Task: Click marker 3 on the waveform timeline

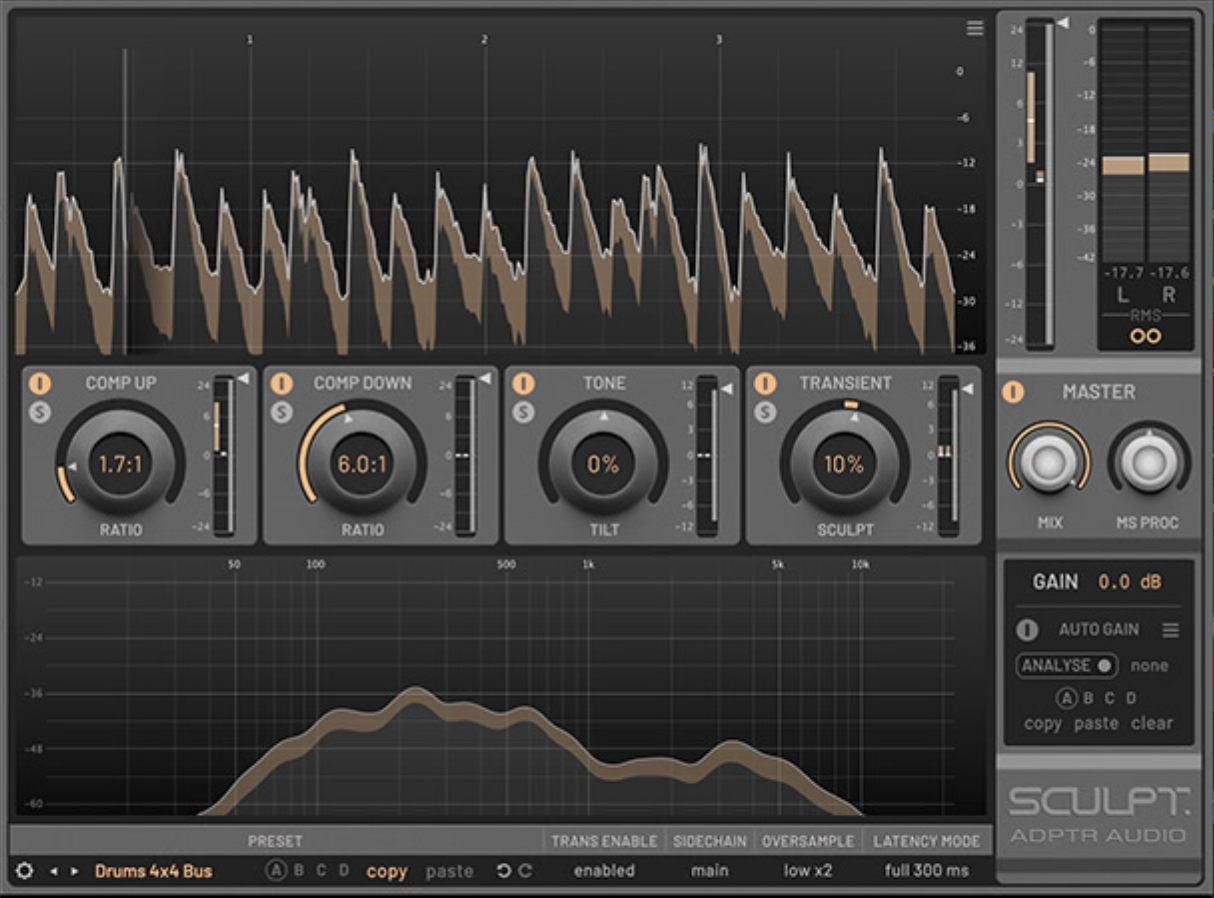Action: click(x=718, y=40)
